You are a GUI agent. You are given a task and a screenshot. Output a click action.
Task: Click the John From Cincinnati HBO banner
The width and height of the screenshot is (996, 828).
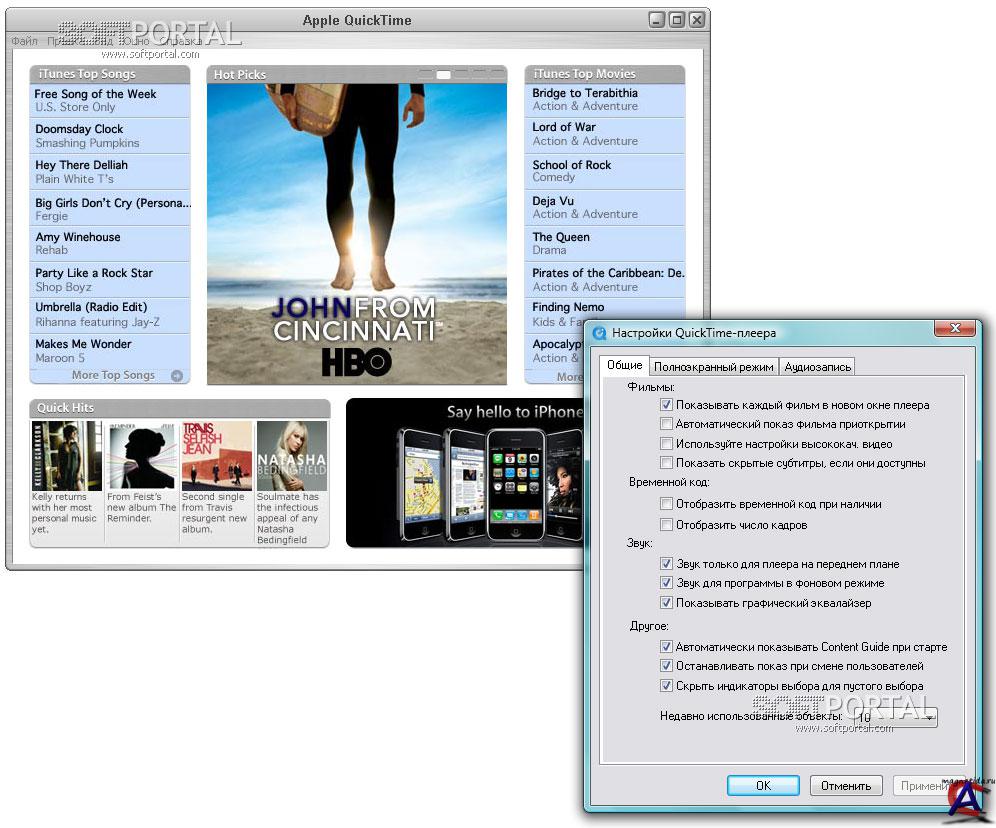tap(356, 230)
